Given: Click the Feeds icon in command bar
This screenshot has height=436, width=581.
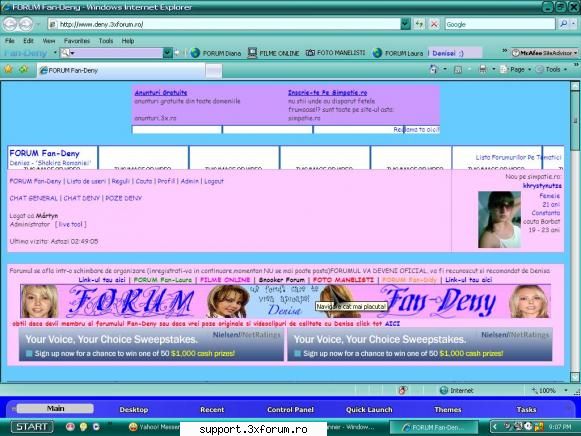Looking at the screenshot, I should click(458, 69).
